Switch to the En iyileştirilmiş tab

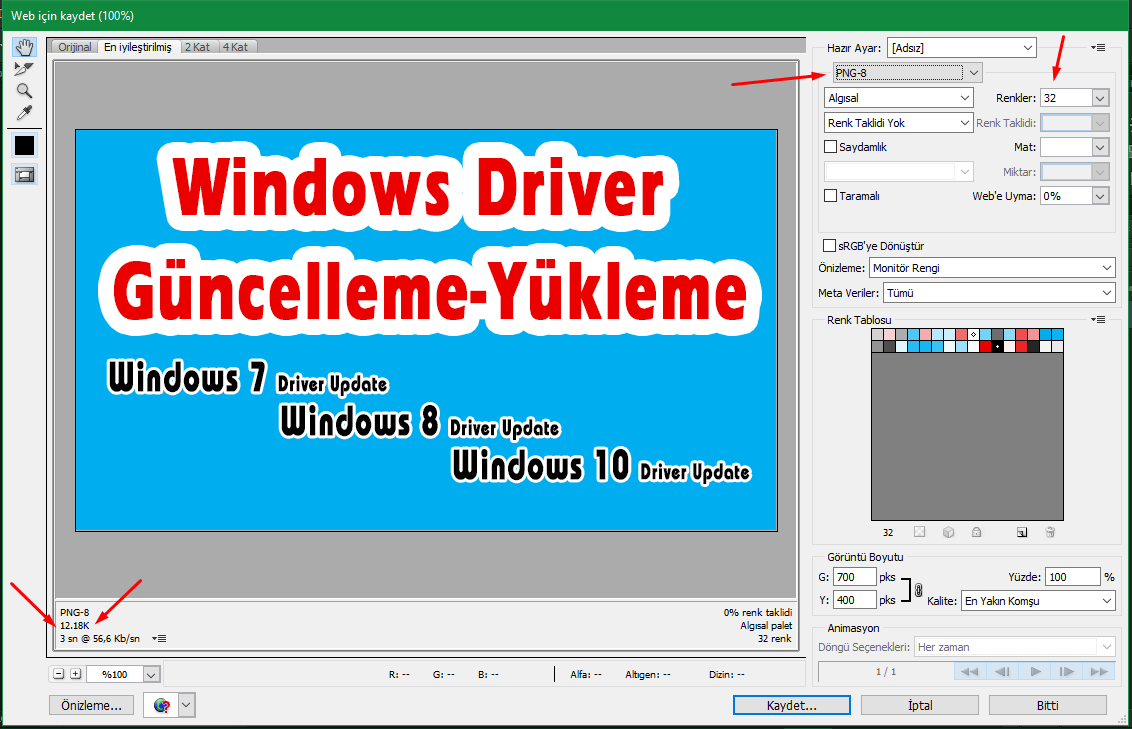[x=138, y=47]
